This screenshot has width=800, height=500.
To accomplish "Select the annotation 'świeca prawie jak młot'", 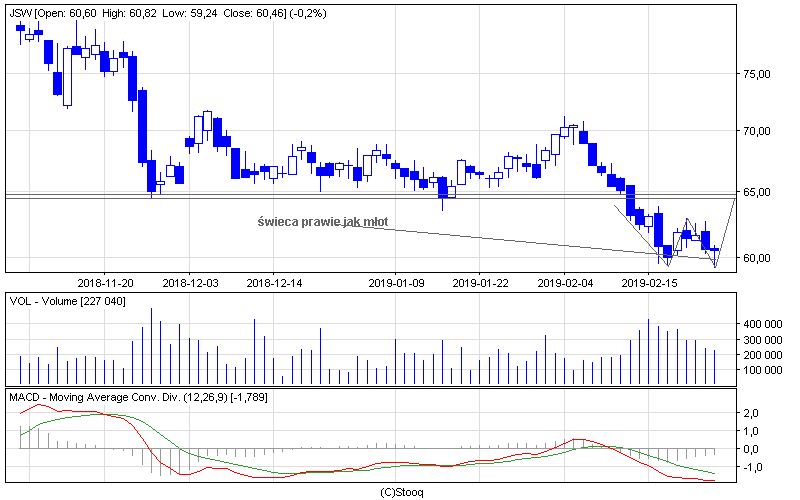I will point(322,222).
